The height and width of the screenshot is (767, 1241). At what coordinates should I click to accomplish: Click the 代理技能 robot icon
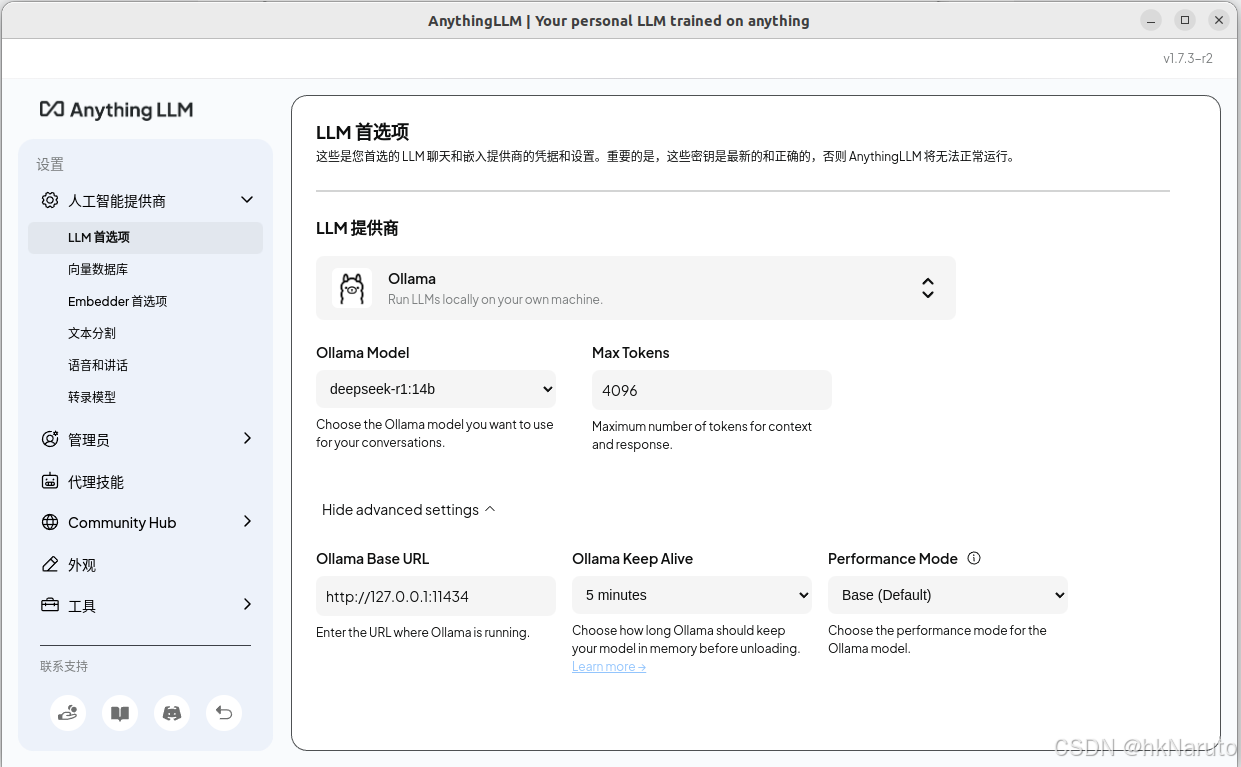pyautogui.click(x=50, y=481)
